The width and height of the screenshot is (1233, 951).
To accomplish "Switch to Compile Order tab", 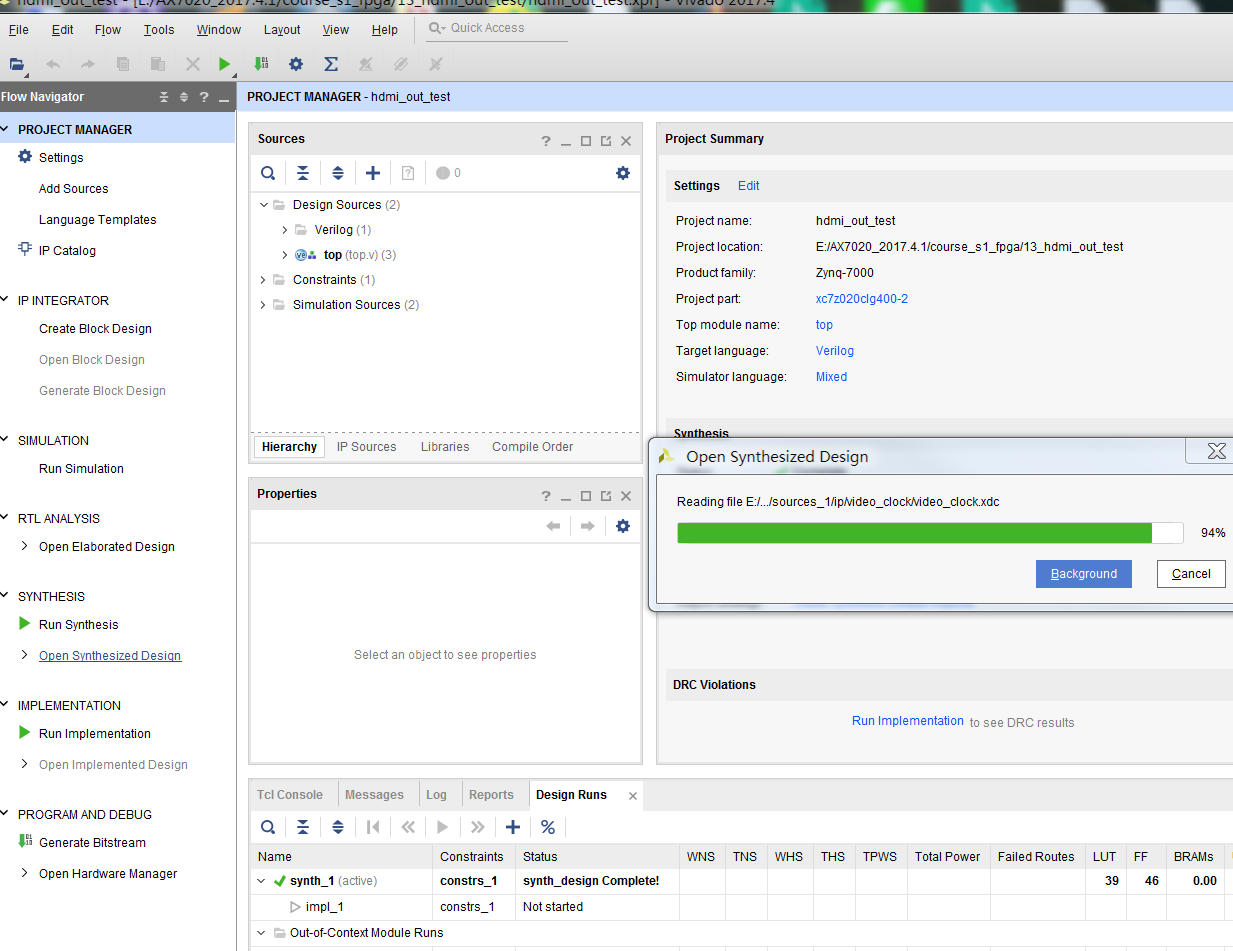I will pos(533,447).
